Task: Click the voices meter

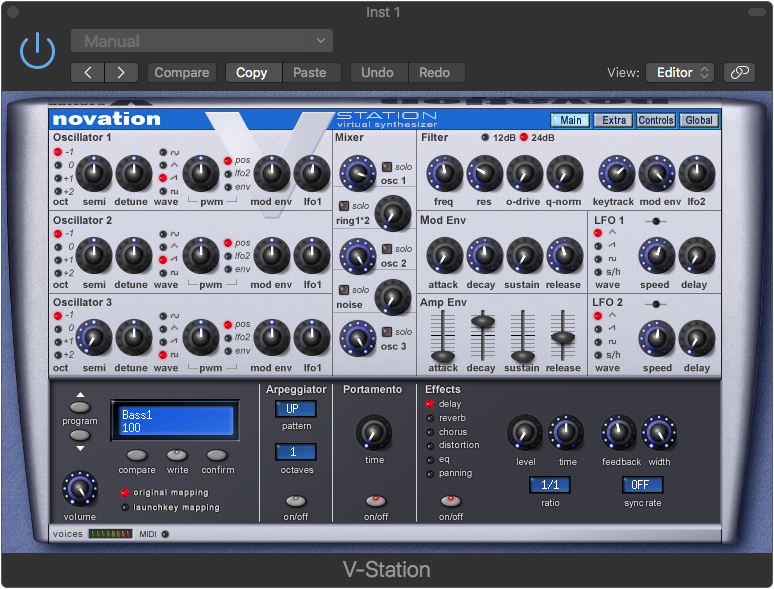Action: click(111, 534)
